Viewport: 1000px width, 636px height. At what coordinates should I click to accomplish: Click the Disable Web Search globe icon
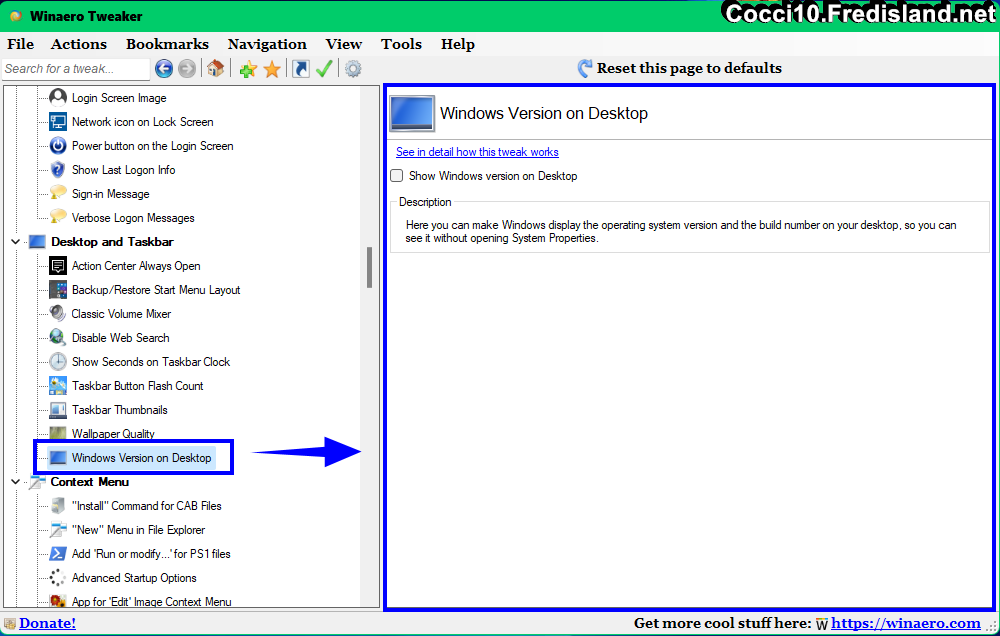click(x=58, y=337)
